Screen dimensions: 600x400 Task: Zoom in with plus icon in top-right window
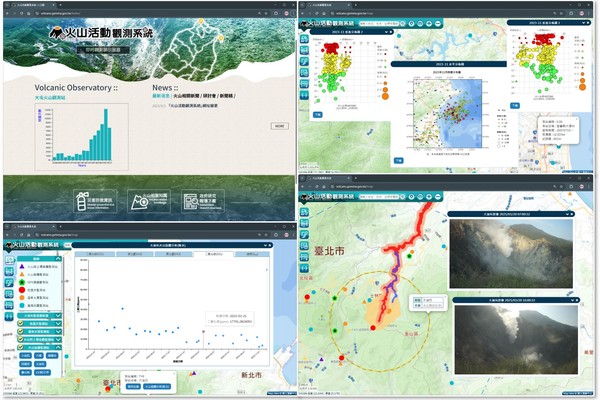pyautogui.click(x=429, y=24)
